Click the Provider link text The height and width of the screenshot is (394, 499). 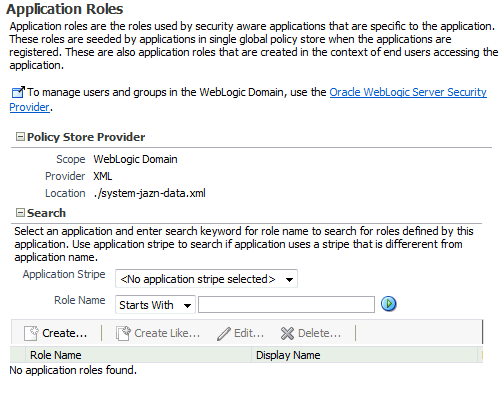click(x=29, y=107)
